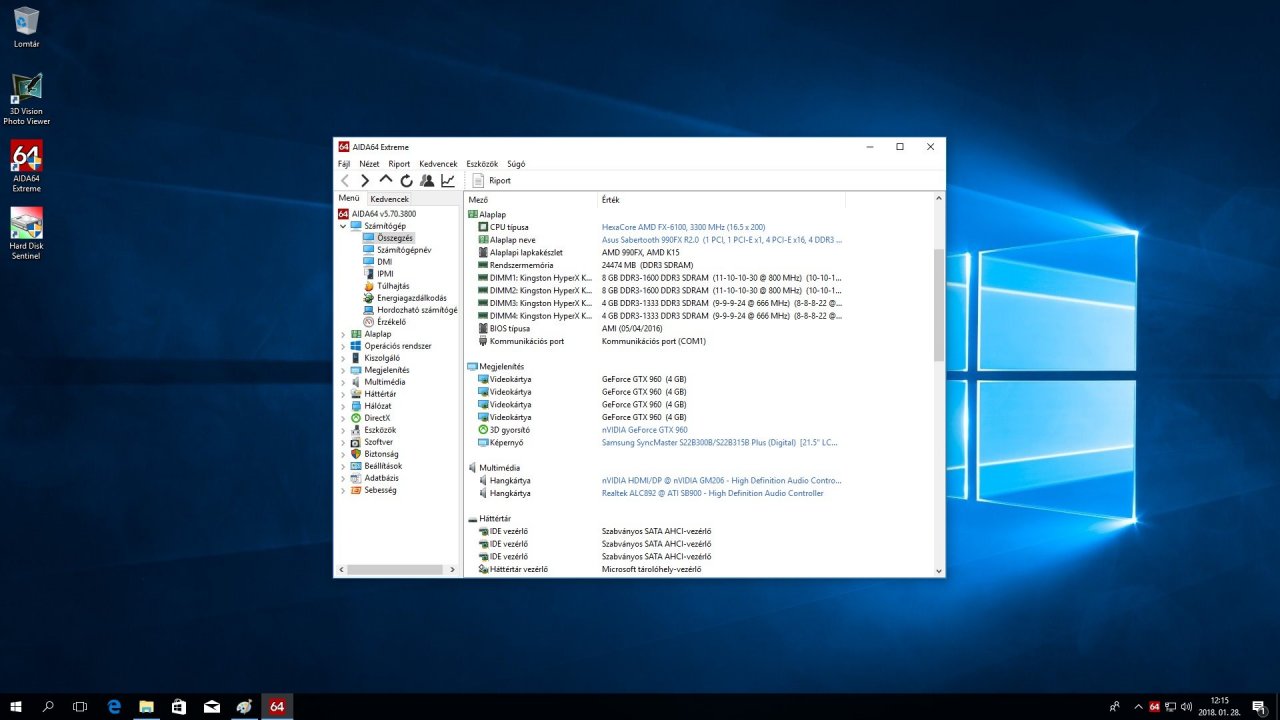Click the Szoftver icon in tree
Viewport: 1280px width, 720px height.
coord(356,442)
